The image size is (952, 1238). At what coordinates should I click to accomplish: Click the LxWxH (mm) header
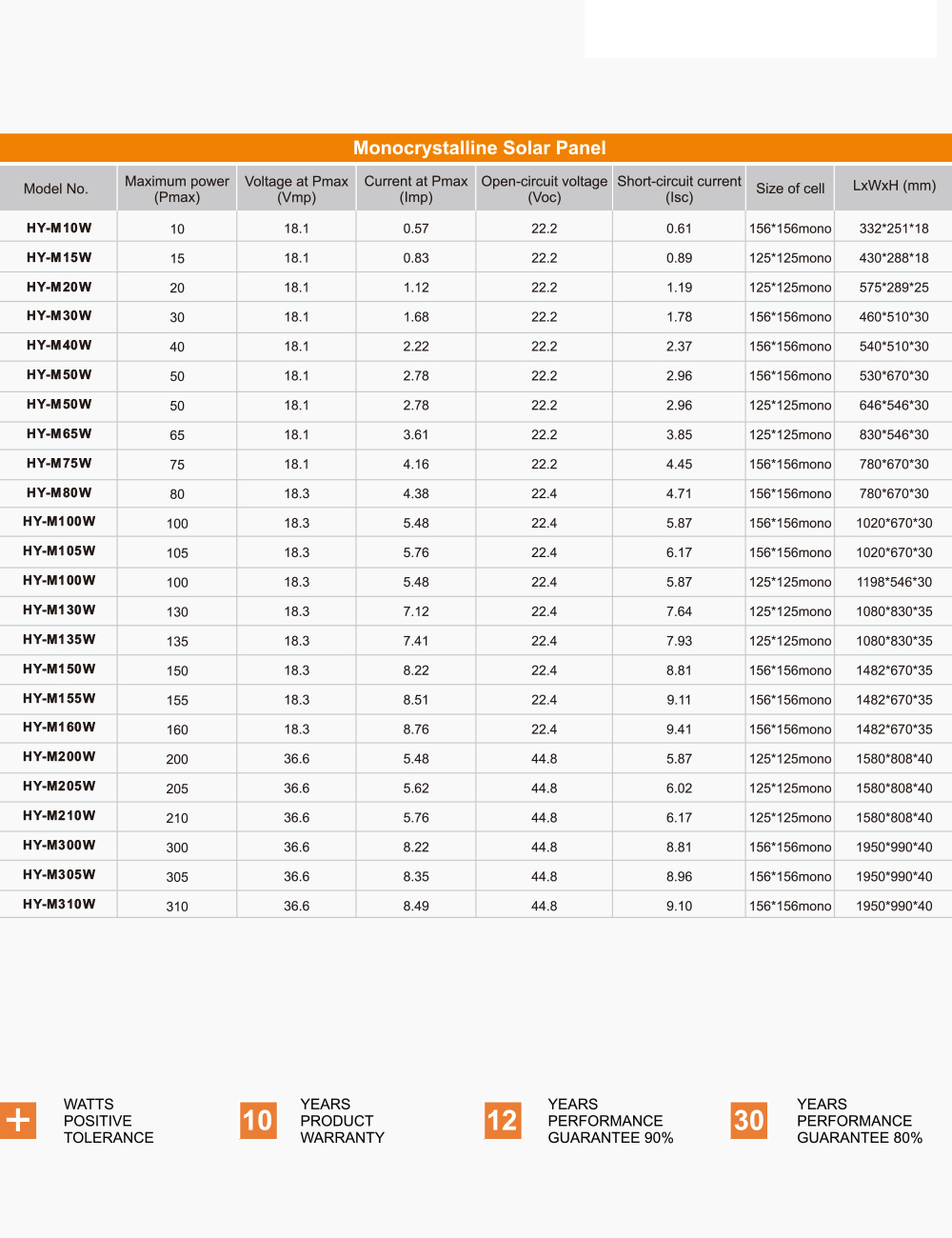(895, 186)
